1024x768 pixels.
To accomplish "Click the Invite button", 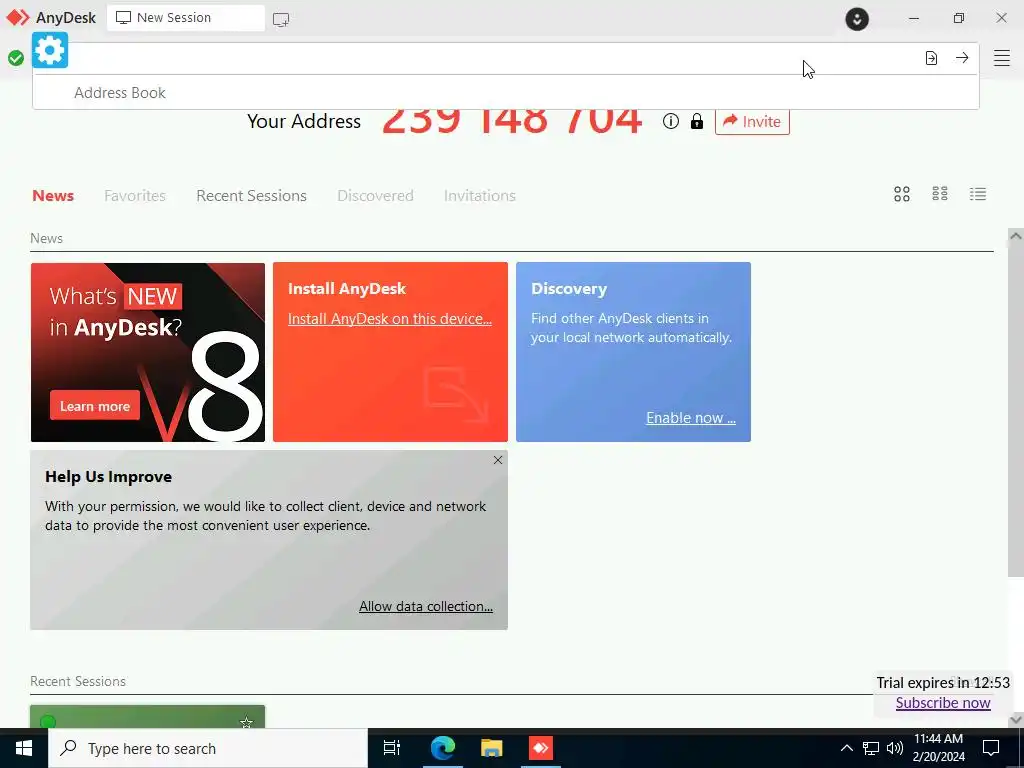I will (752, 121).
